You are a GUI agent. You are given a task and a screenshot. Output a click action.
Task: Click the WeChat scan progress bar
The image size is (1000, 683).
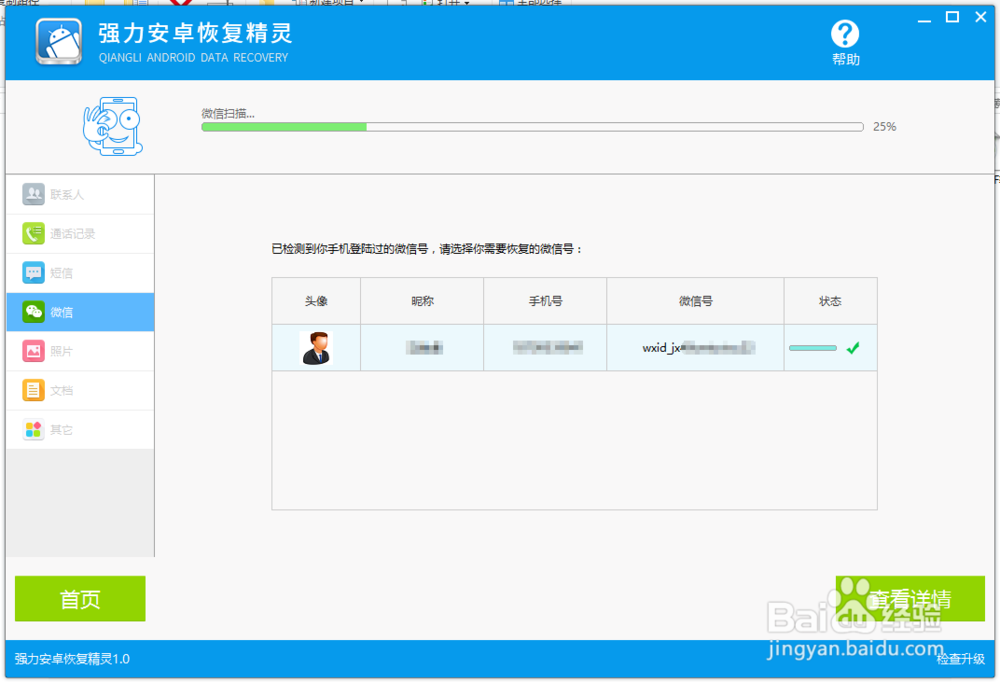pyautogui.click(x=533, y=127)
